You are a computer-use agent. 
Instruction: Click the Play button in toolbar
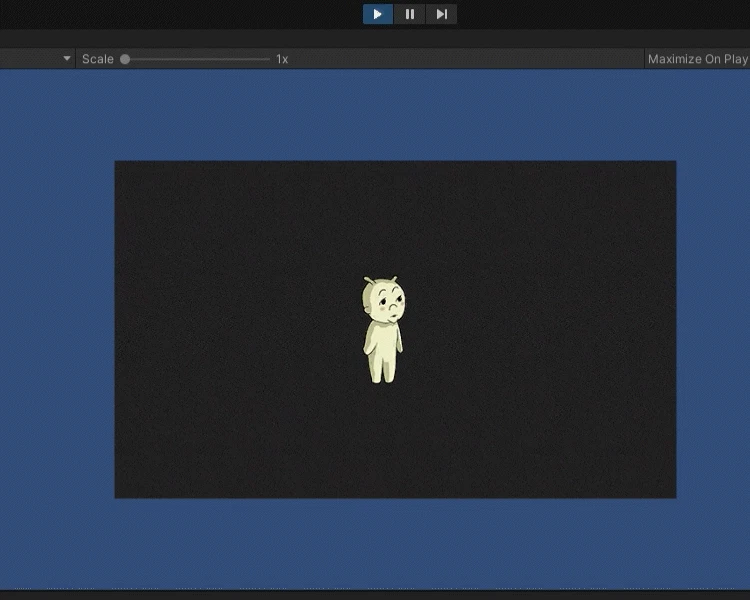coord(378,14)
